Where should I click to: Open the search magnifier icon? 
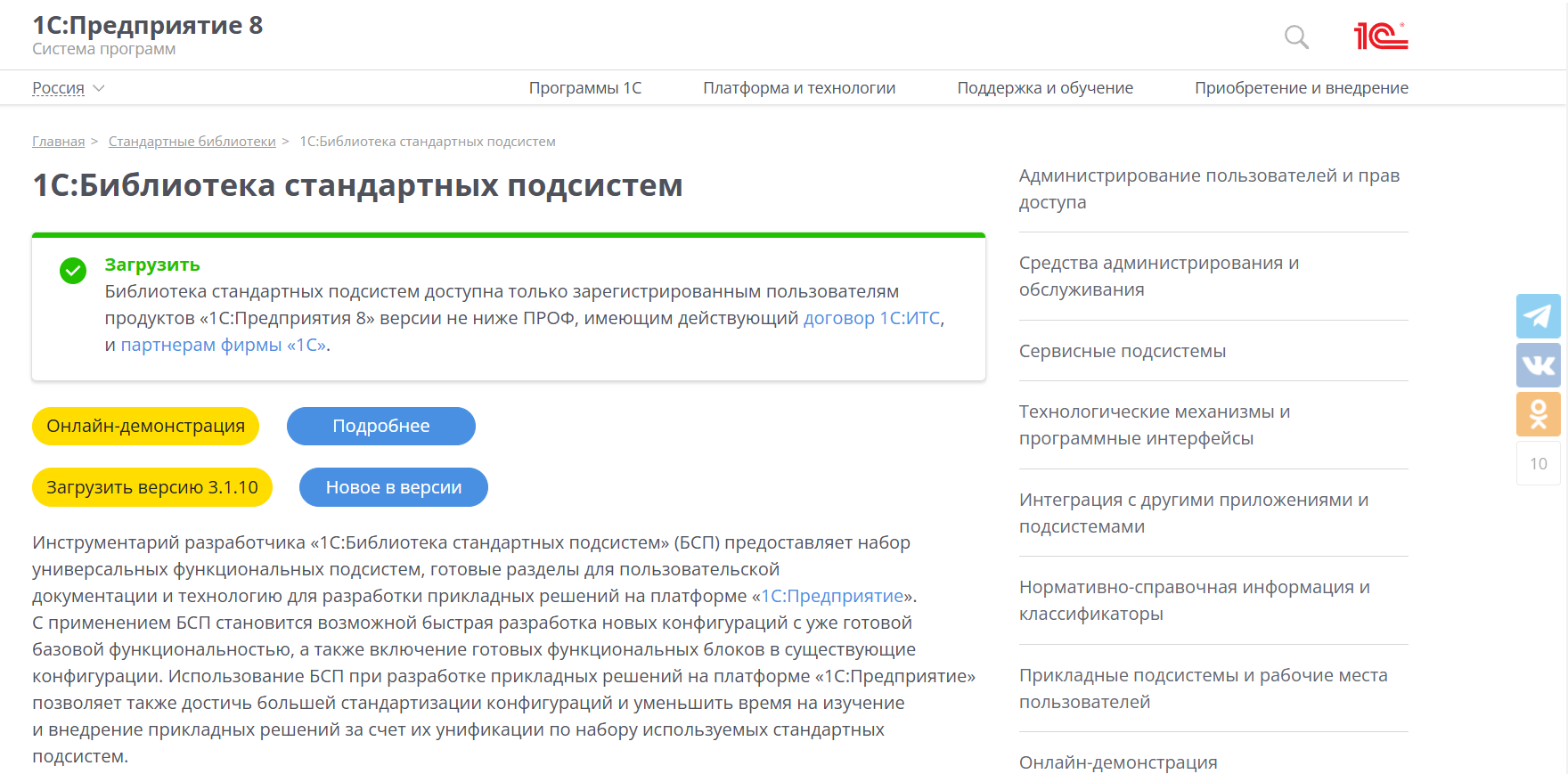point(1296,37)
